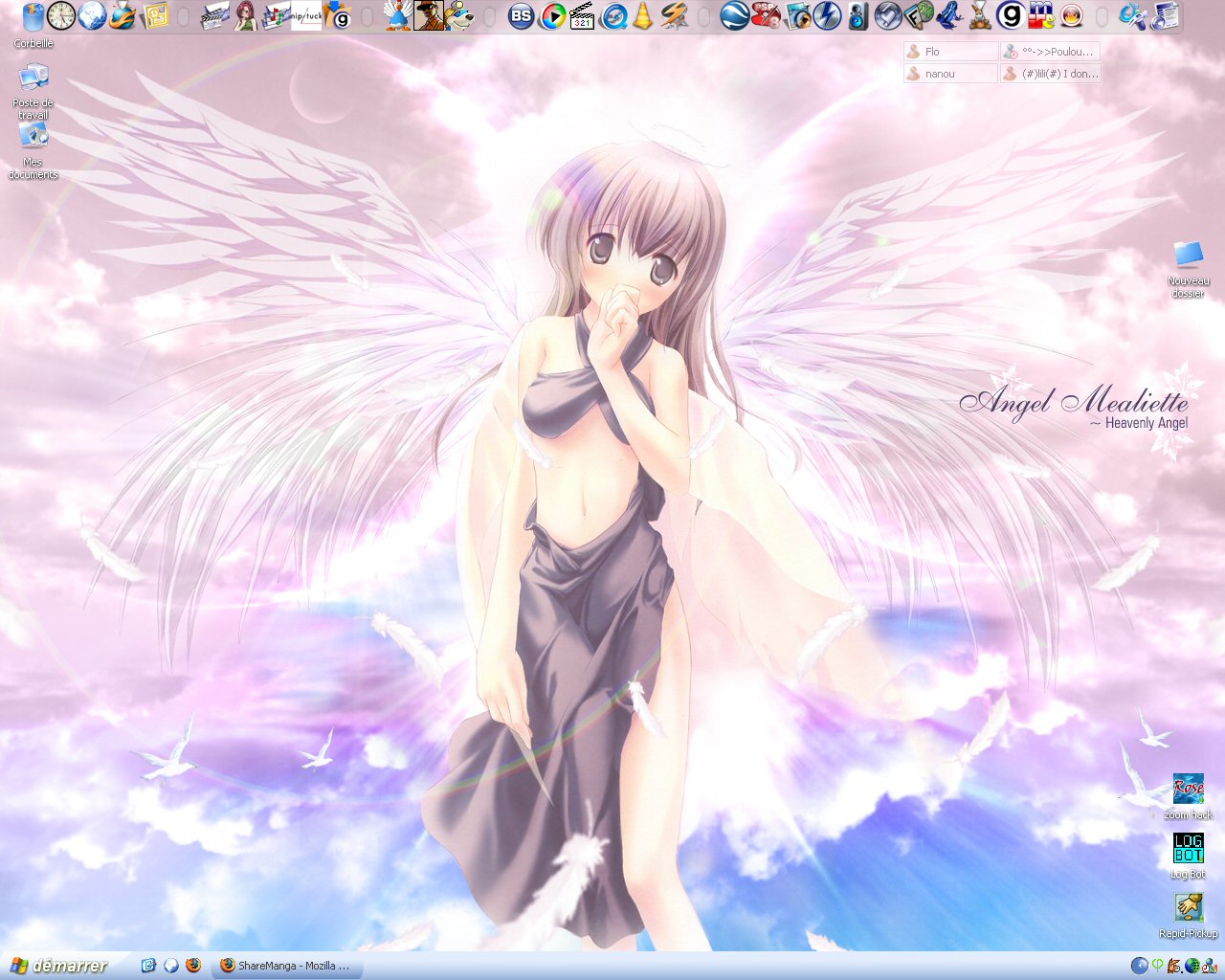
Task: Open the analog clock dock icon
Action: (61, 15)
